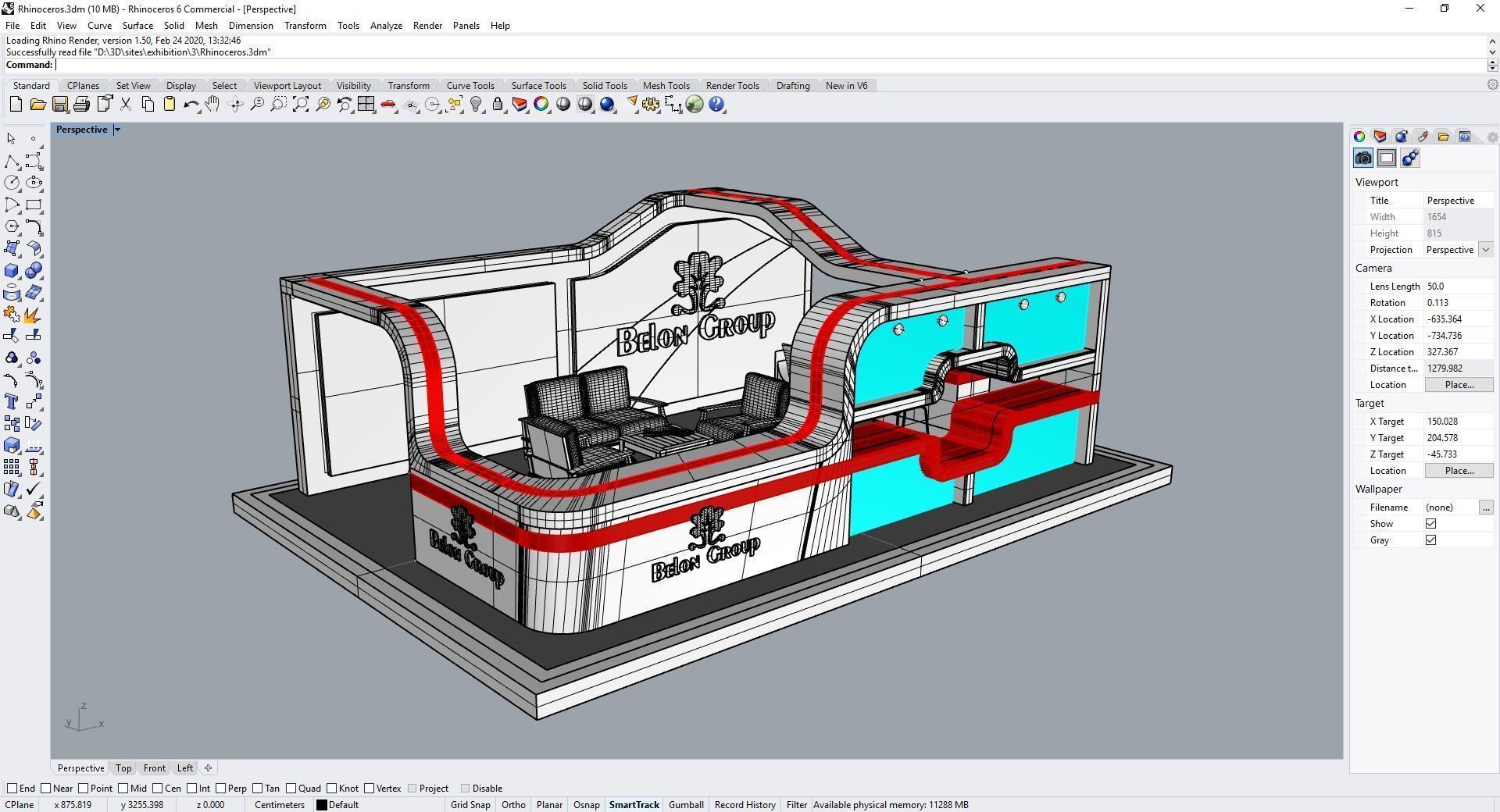Select the Circle tool in sidebar

point(12,183)
